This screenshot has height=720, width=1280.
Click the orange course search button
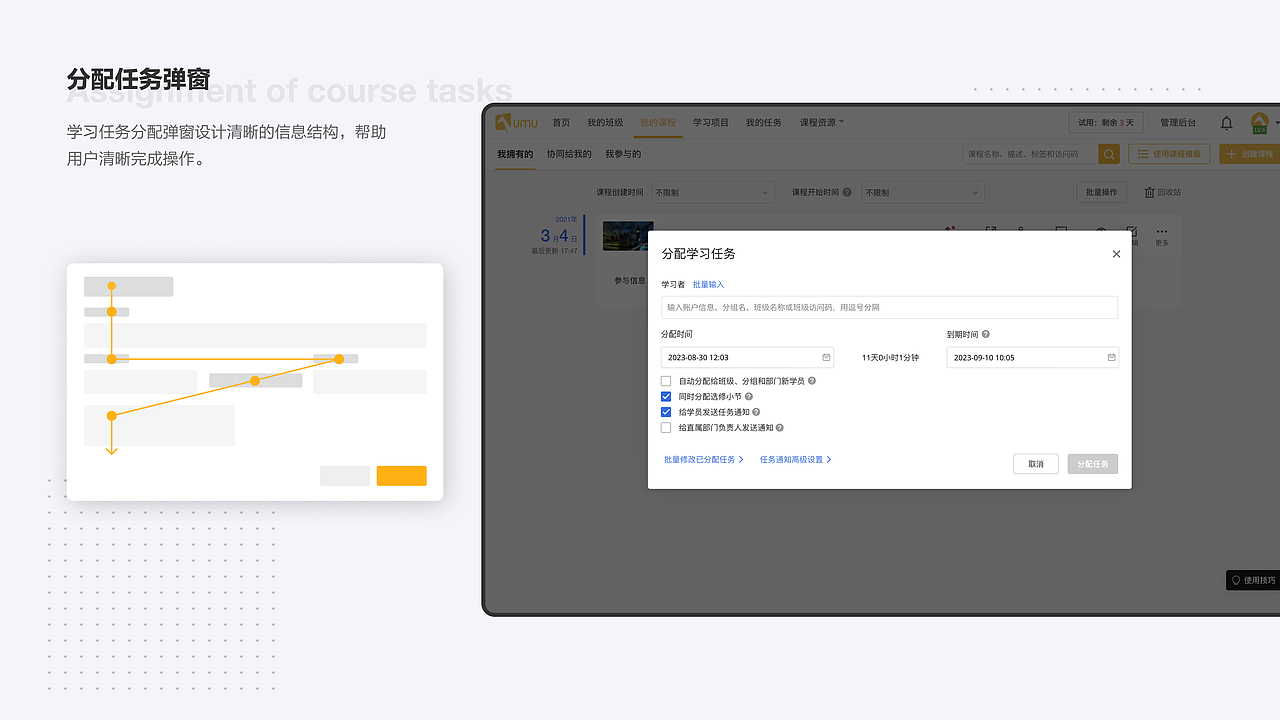coord(1109,154)
